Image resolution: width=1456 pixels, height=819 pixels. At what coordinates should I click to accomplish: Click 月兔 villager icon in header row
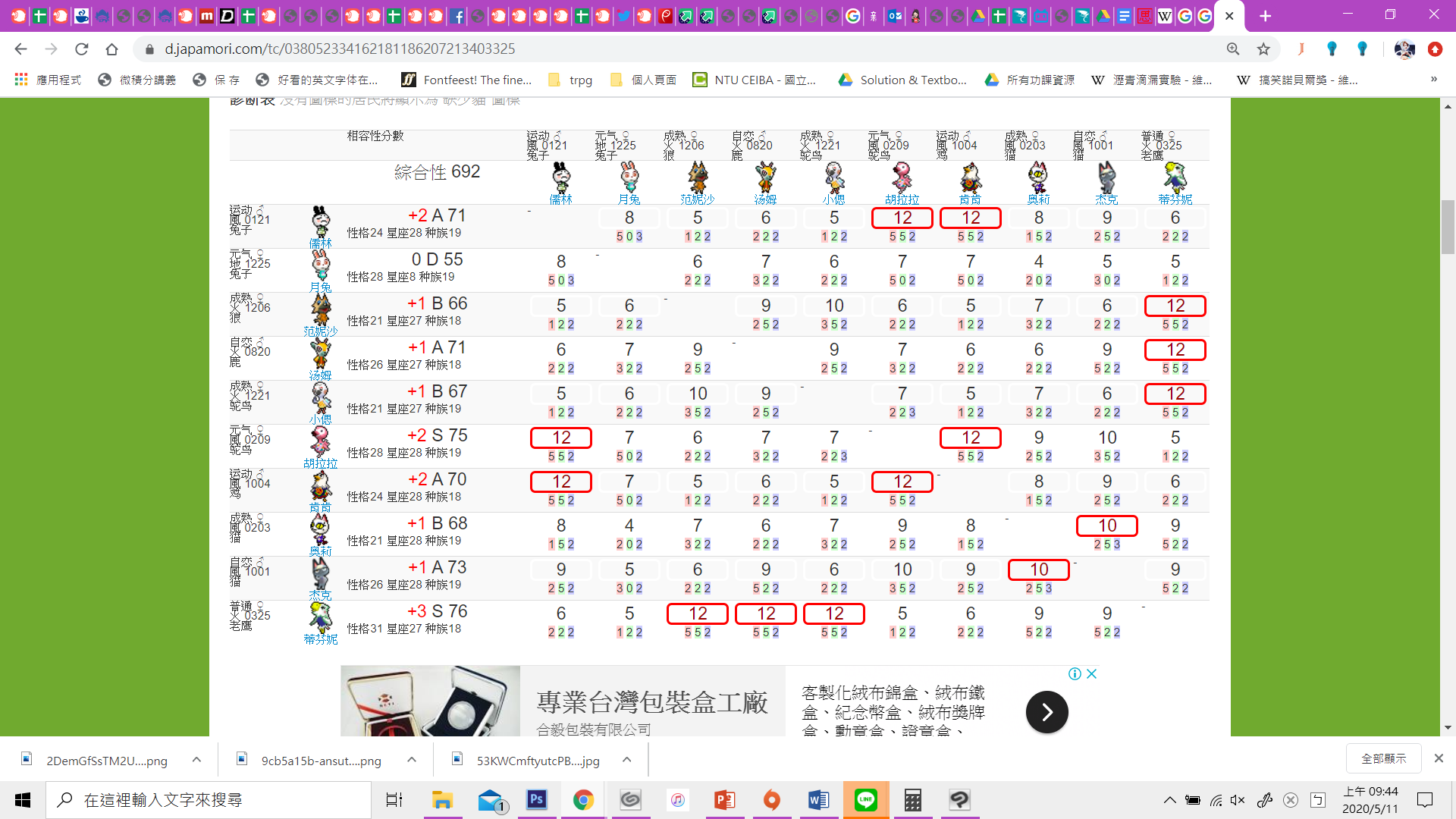[629, 178]
